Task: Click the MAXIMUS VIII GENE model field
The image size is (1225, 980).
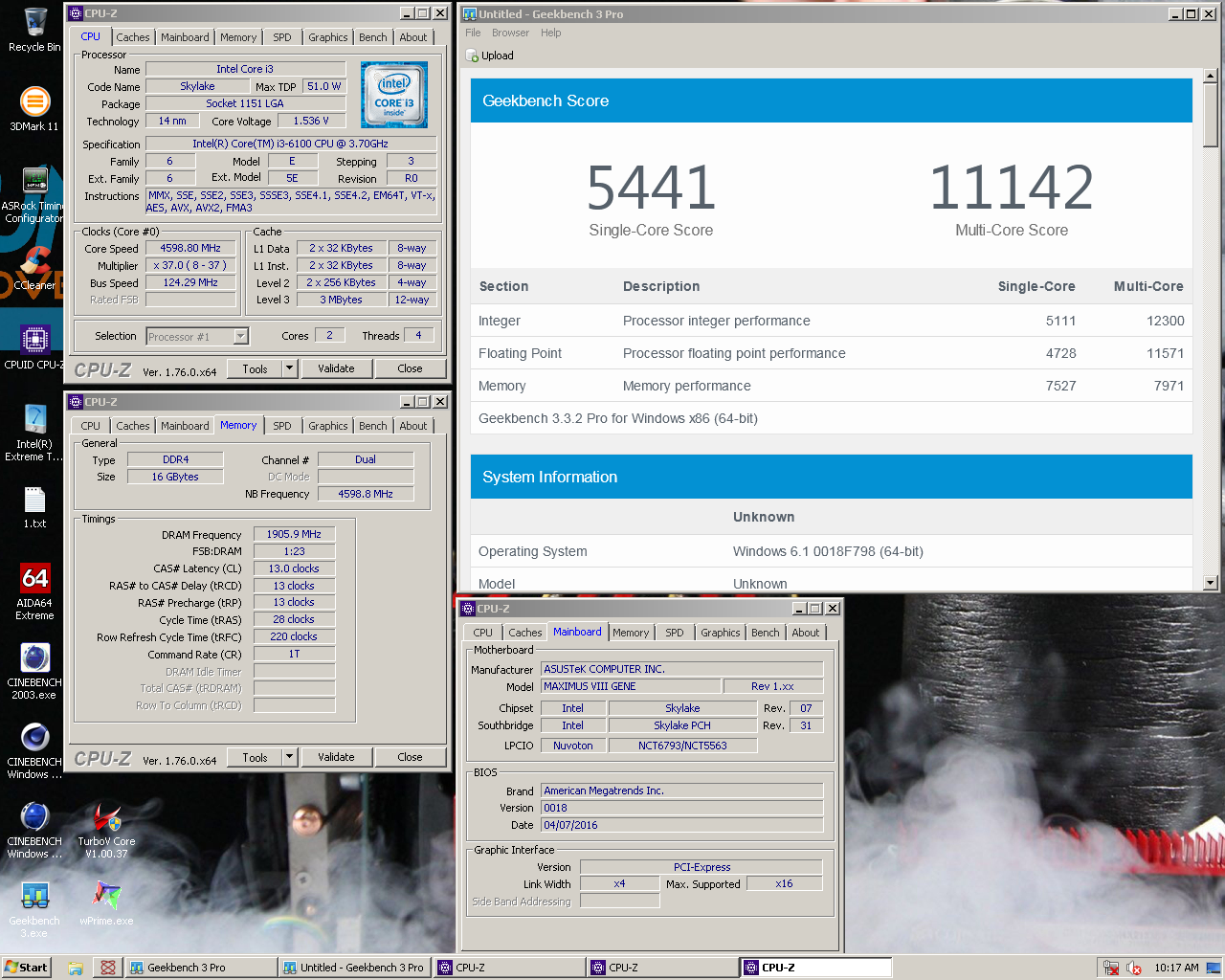Action: (631, 686)
